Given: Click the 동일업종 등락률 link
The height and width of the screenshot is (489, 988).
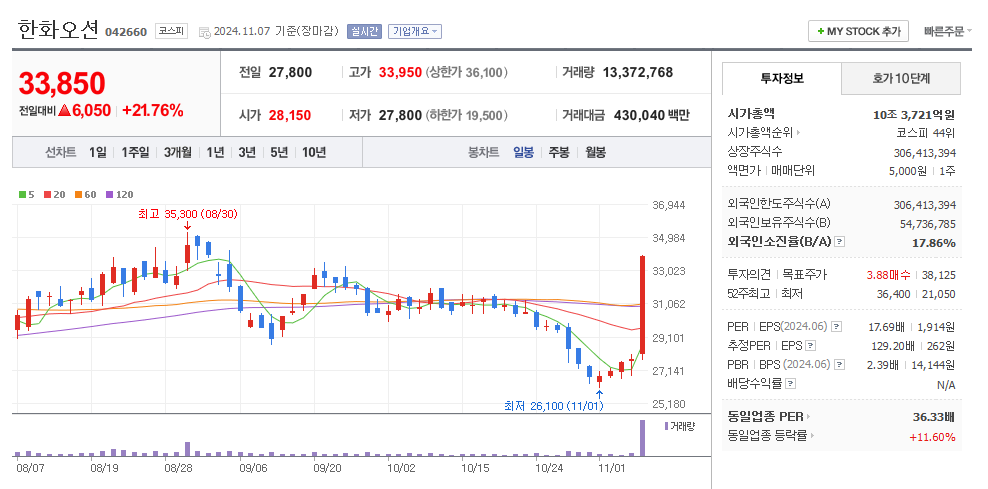Looking at the screenshot, I should point(767,435).
